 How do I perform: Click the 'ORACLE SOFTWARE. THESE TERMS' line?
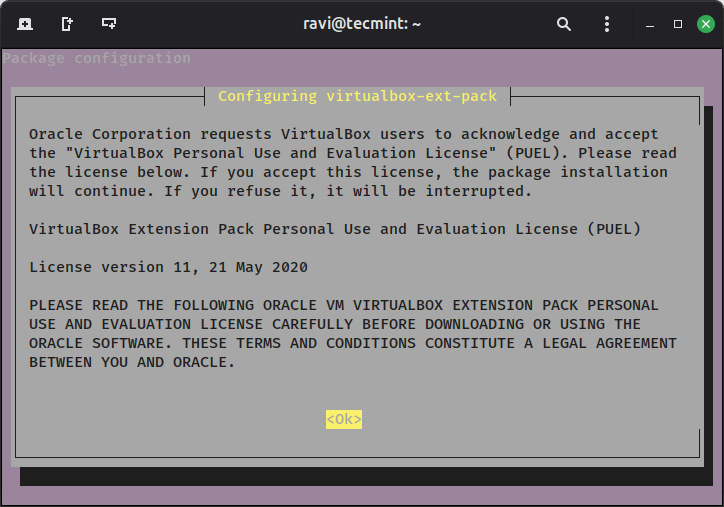coord(352,343)
